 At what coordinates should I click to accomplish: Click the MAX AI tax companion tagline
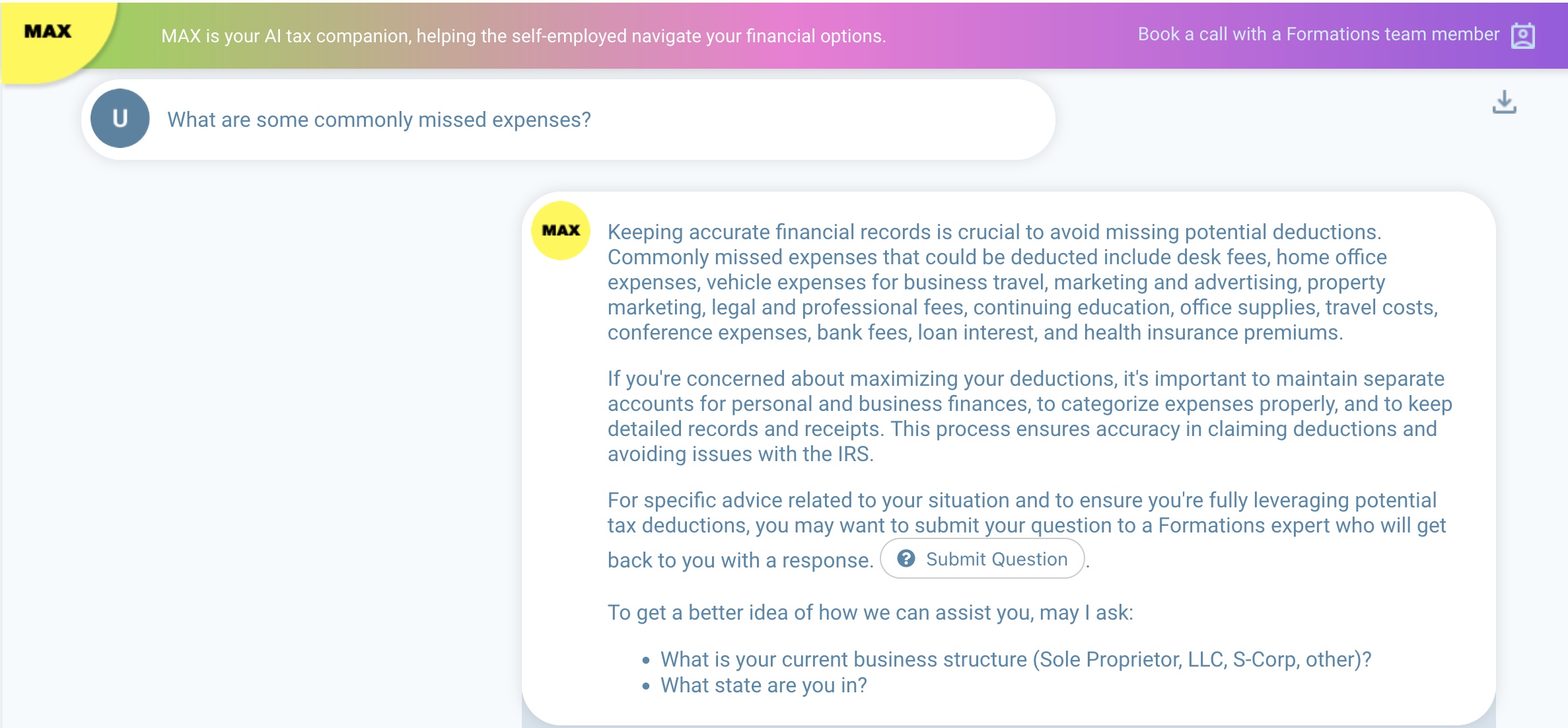point(524,36)
